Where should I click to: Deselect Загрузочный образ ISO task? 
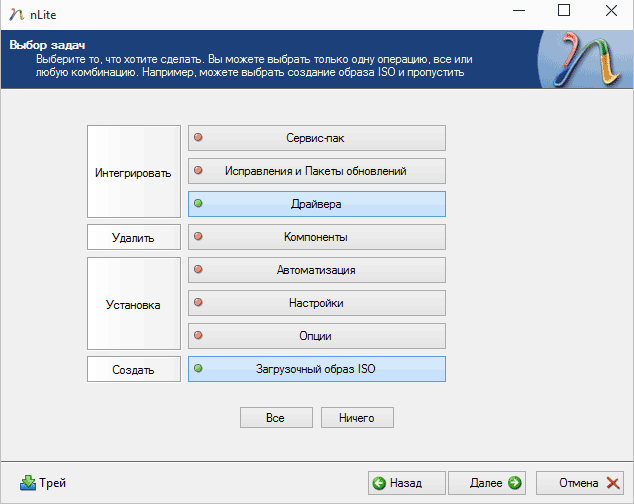click(x=317, y=369)
